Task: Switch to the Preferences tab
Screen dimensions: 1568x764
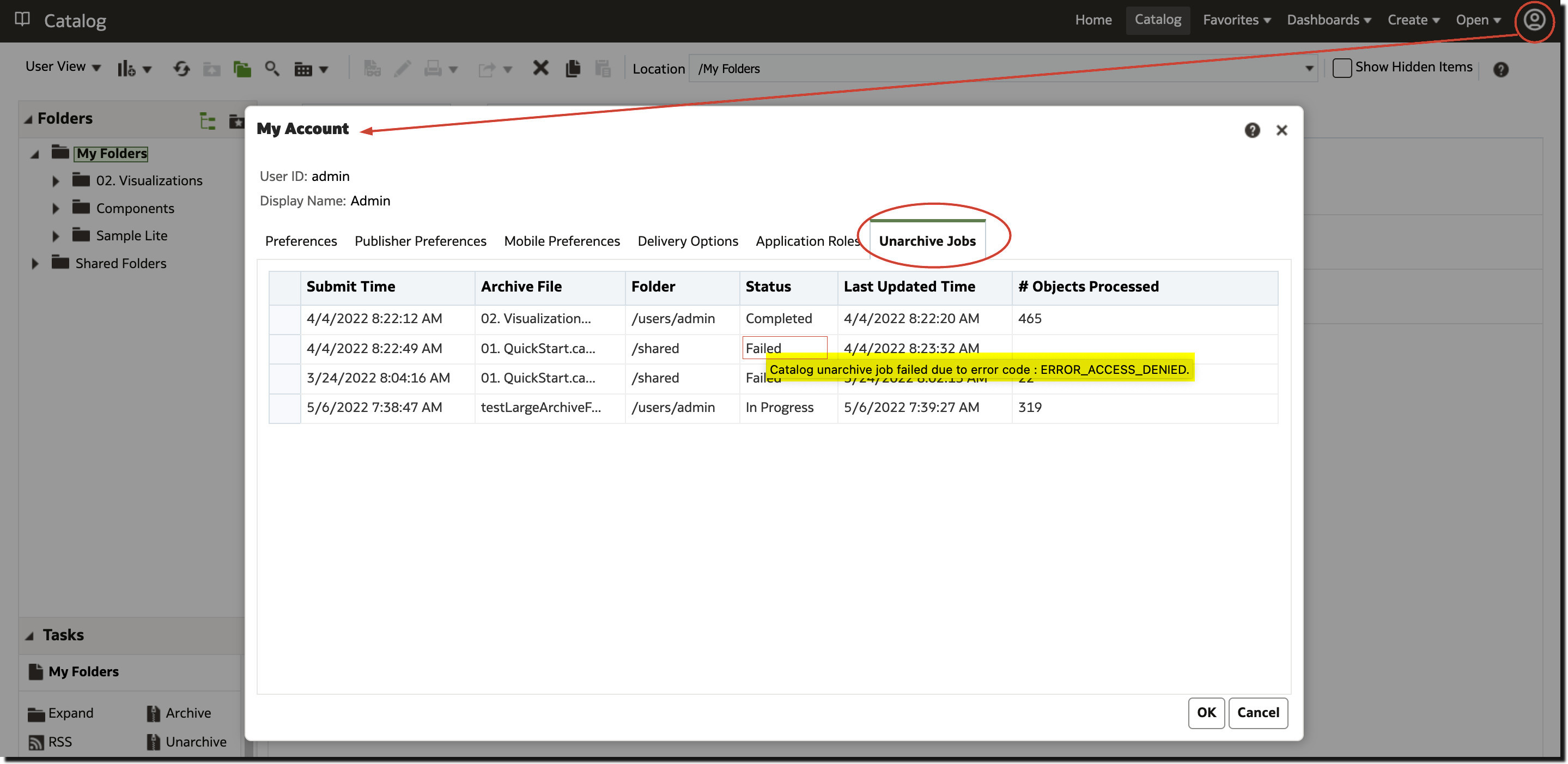Action: click(x=301, y=241)
